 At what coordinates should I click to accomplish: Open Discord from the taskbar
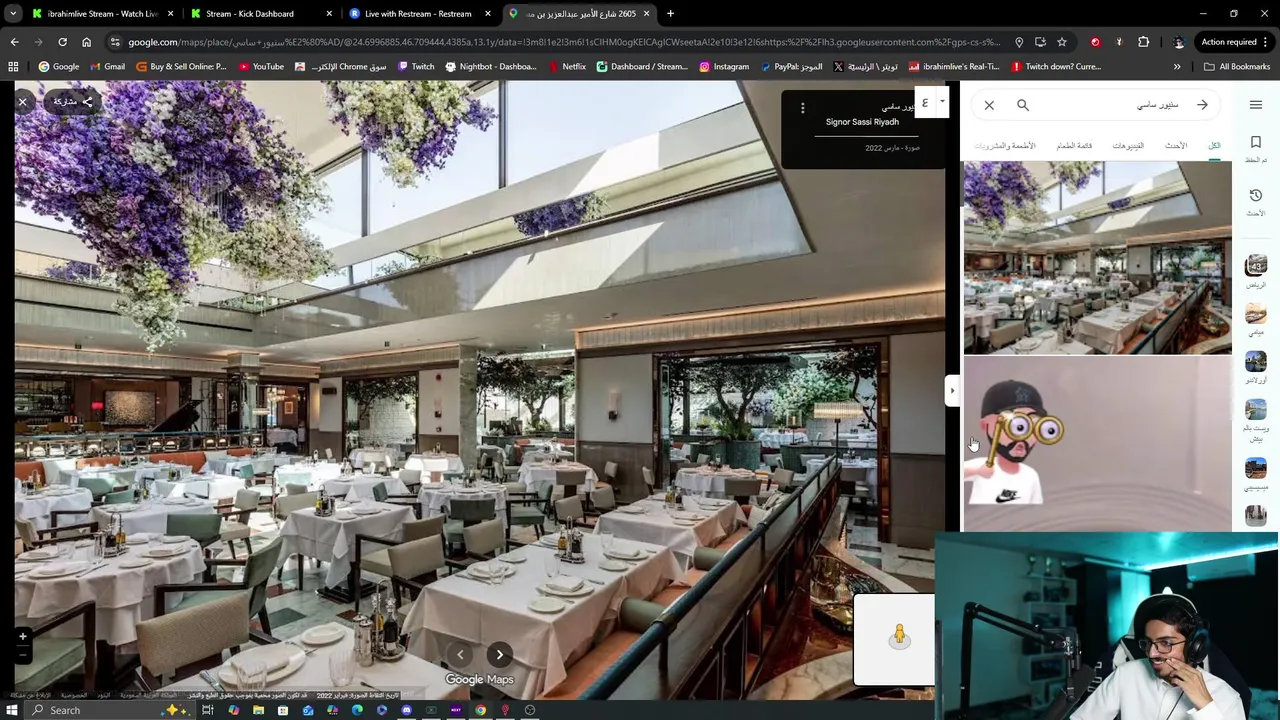coord(406,710)
